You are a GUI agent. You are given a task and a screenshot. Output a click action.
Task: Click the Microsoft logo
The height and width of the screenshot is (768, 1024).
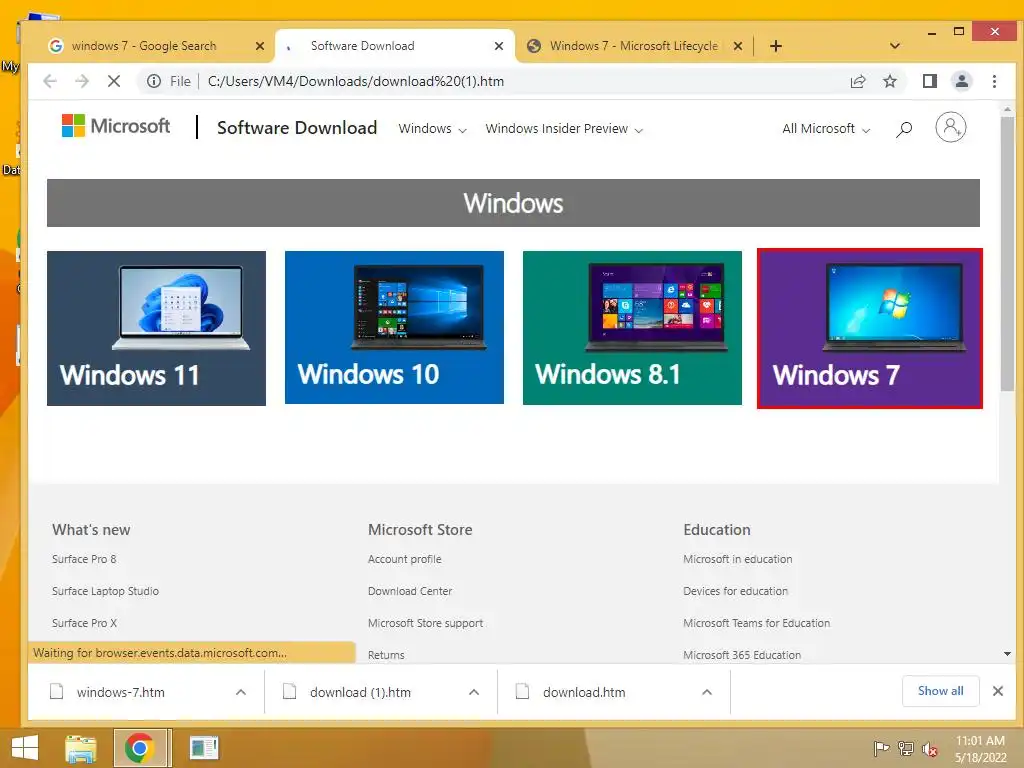click(x=116, y=126)
